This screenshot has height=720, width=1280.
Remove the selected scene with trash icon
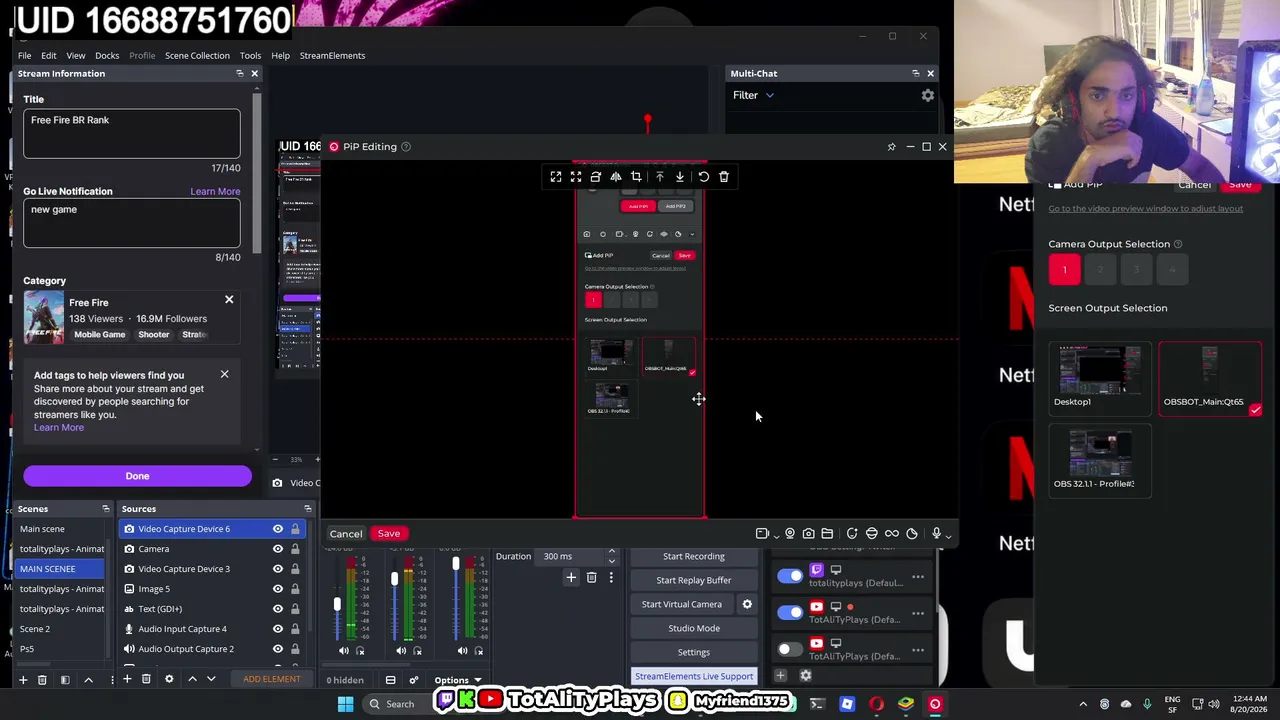[42, 680]
